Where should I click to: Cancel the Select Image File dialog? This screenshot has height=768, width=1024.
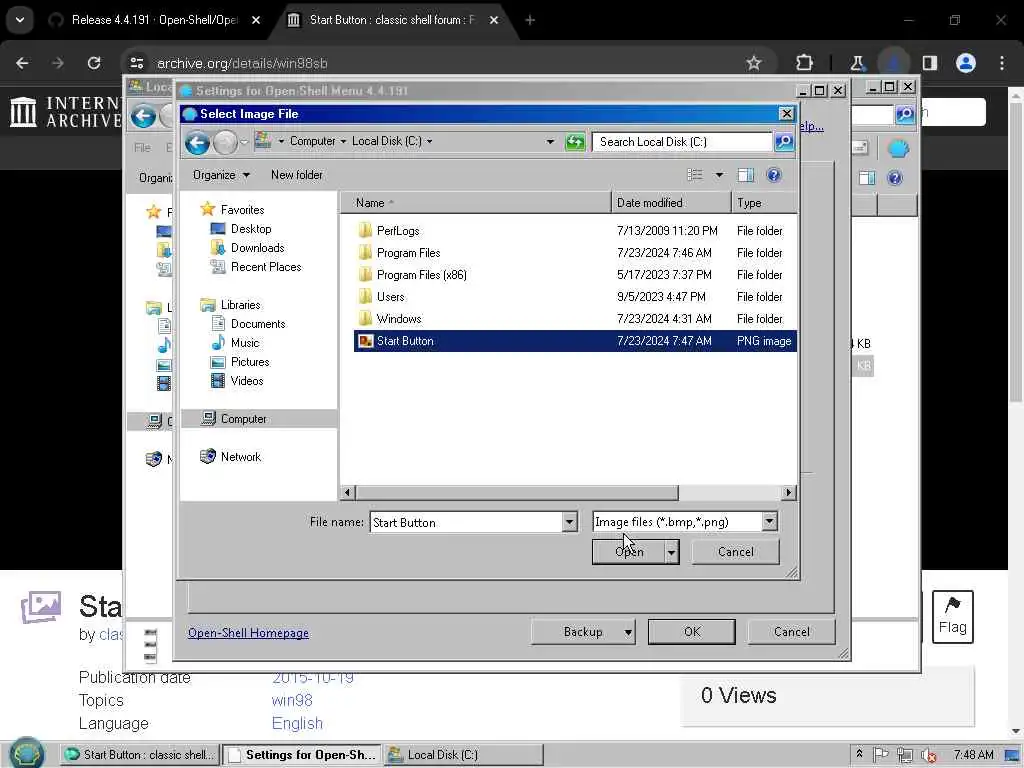[735, 552]
